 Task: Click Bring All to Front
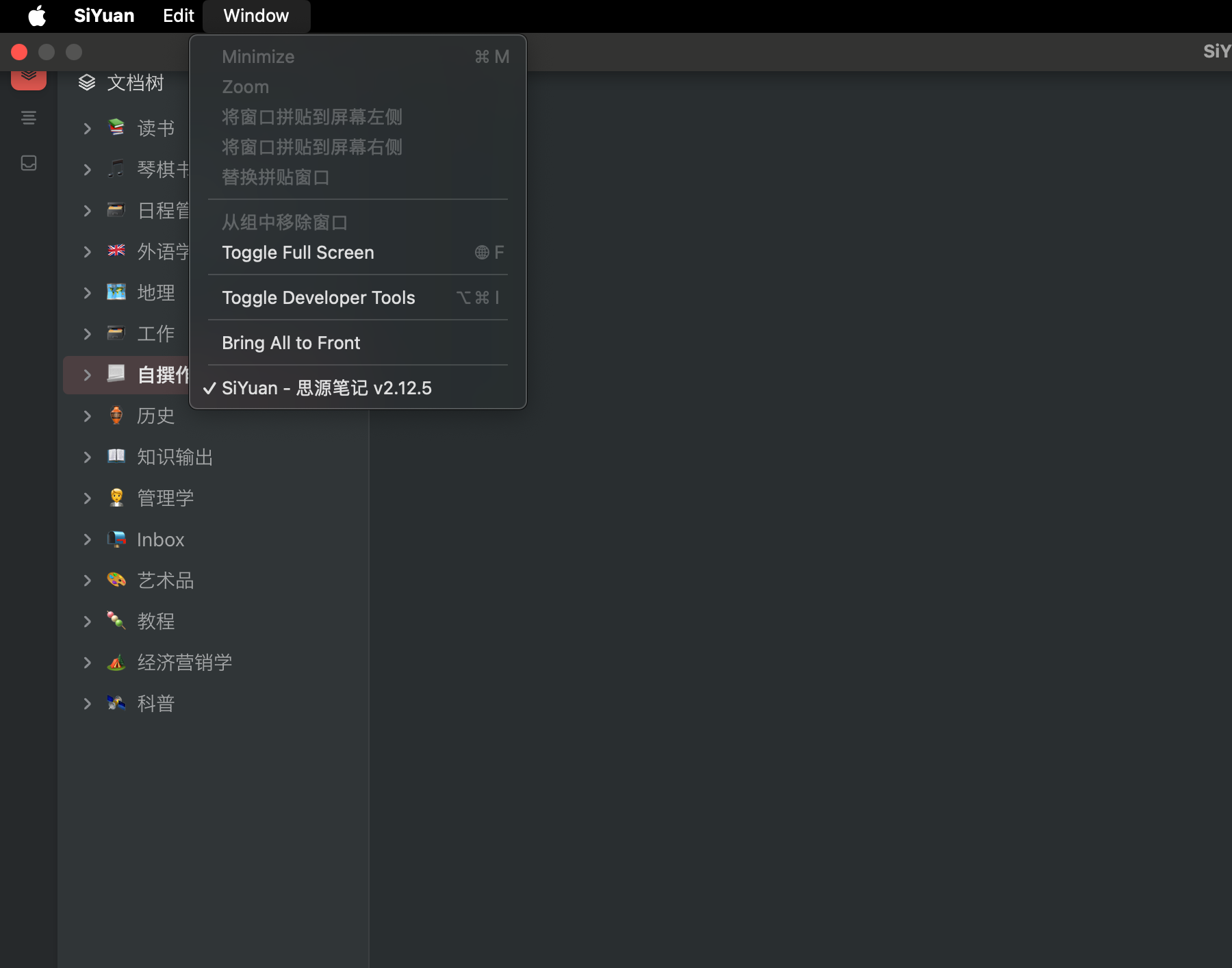pos(358,343)
